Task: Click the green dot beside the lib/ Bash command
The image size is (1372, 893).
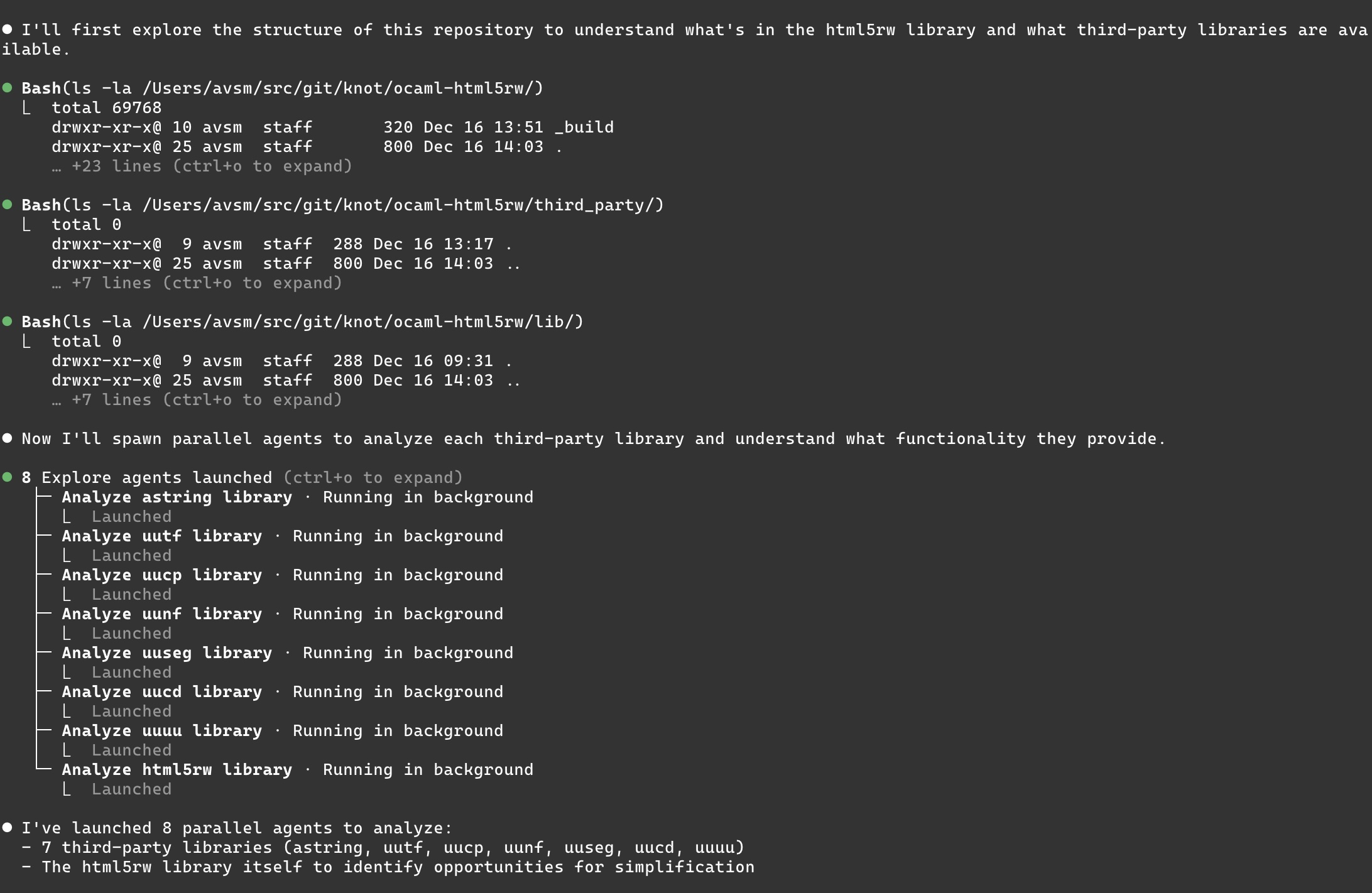Action: tap(8, 322)
